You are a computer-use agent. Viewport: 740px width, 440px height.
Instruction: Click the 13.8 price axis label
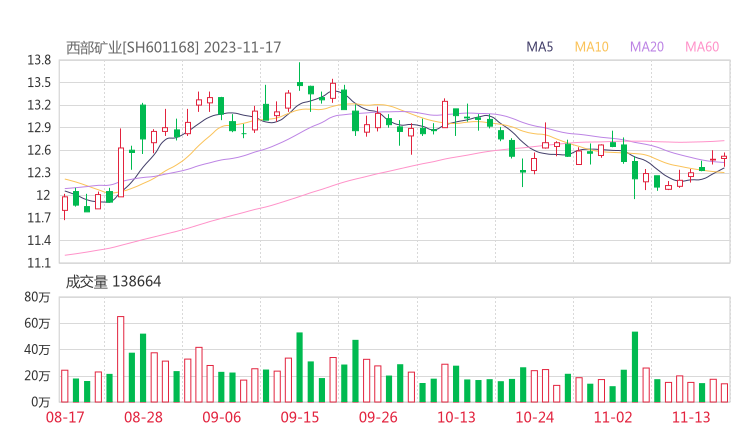point(40,60)
